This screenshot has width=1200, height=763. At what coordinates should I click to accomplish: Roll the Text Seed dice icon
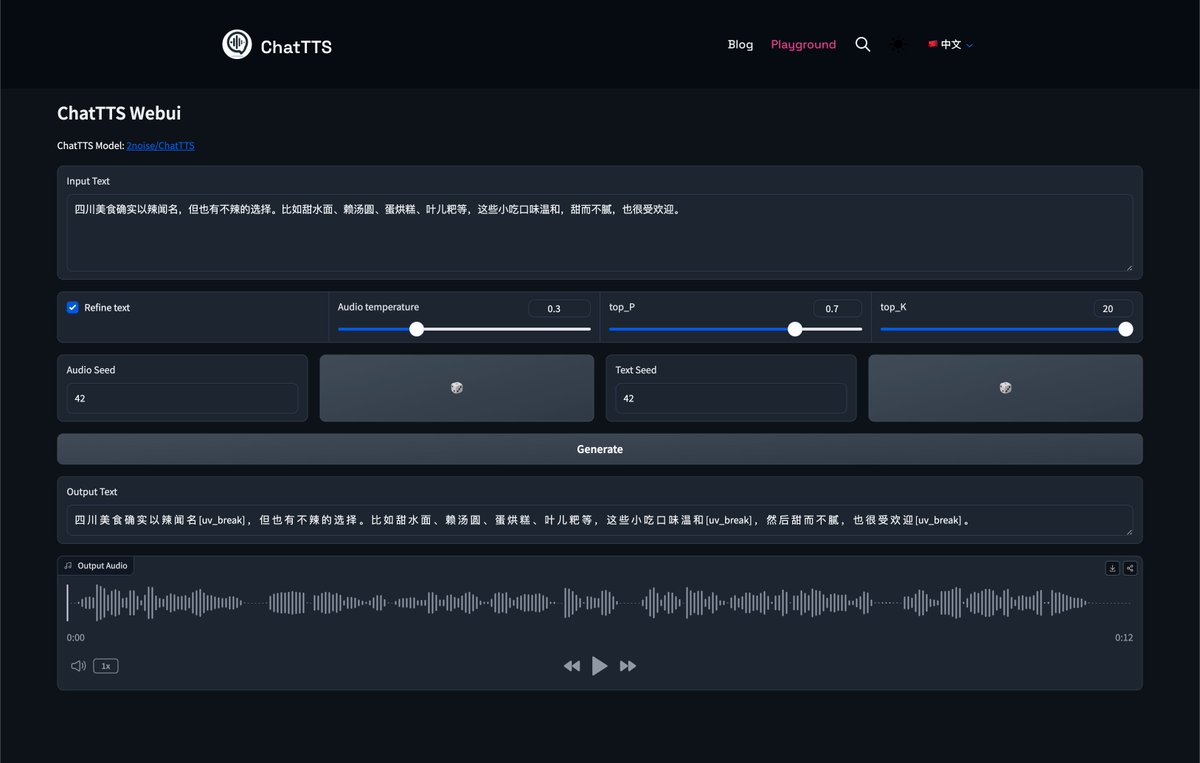point(1004,387)
